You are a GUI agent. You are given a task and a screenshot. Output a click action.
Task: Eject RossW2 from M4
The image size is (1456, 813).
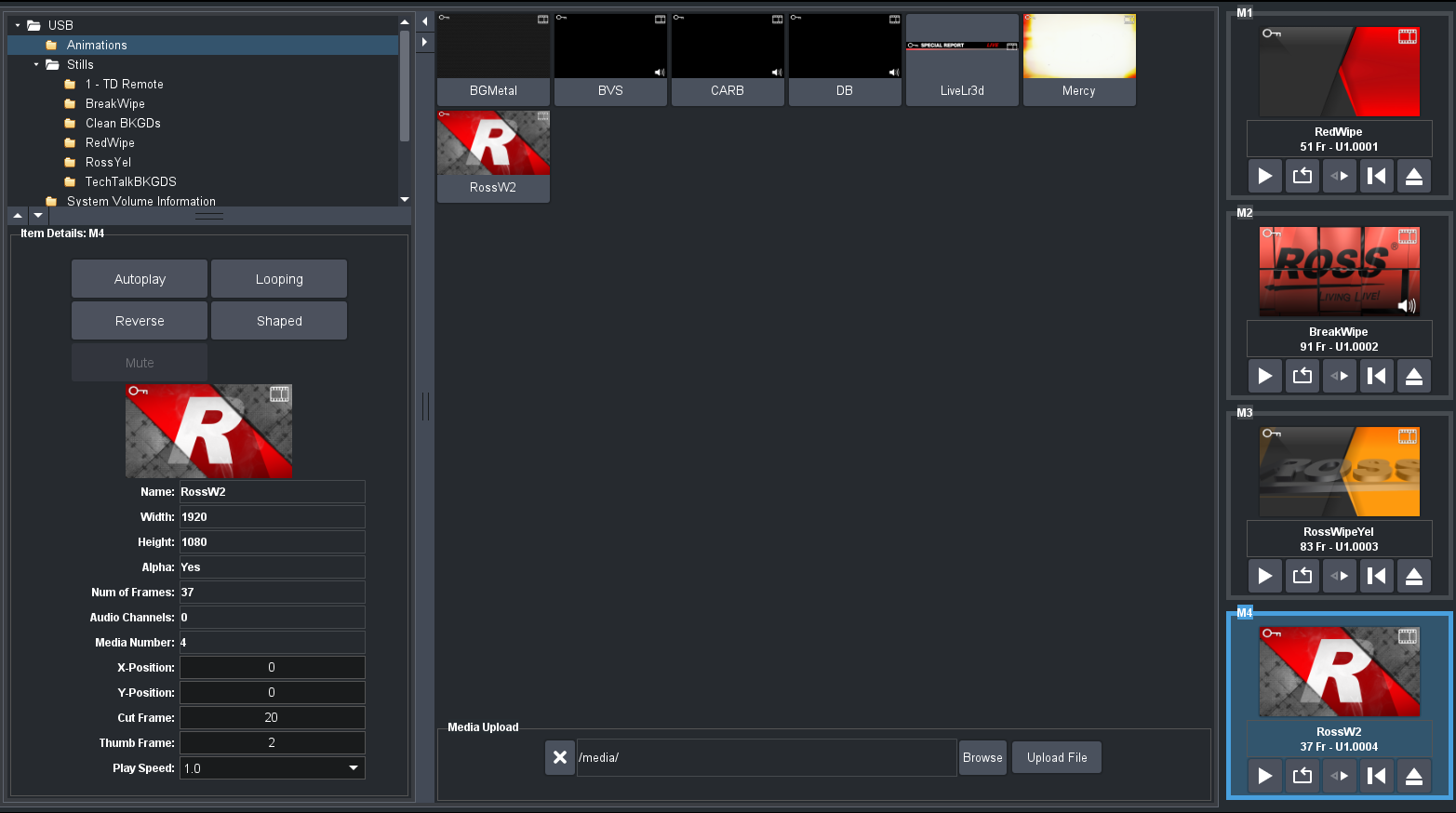(1414, 776)
